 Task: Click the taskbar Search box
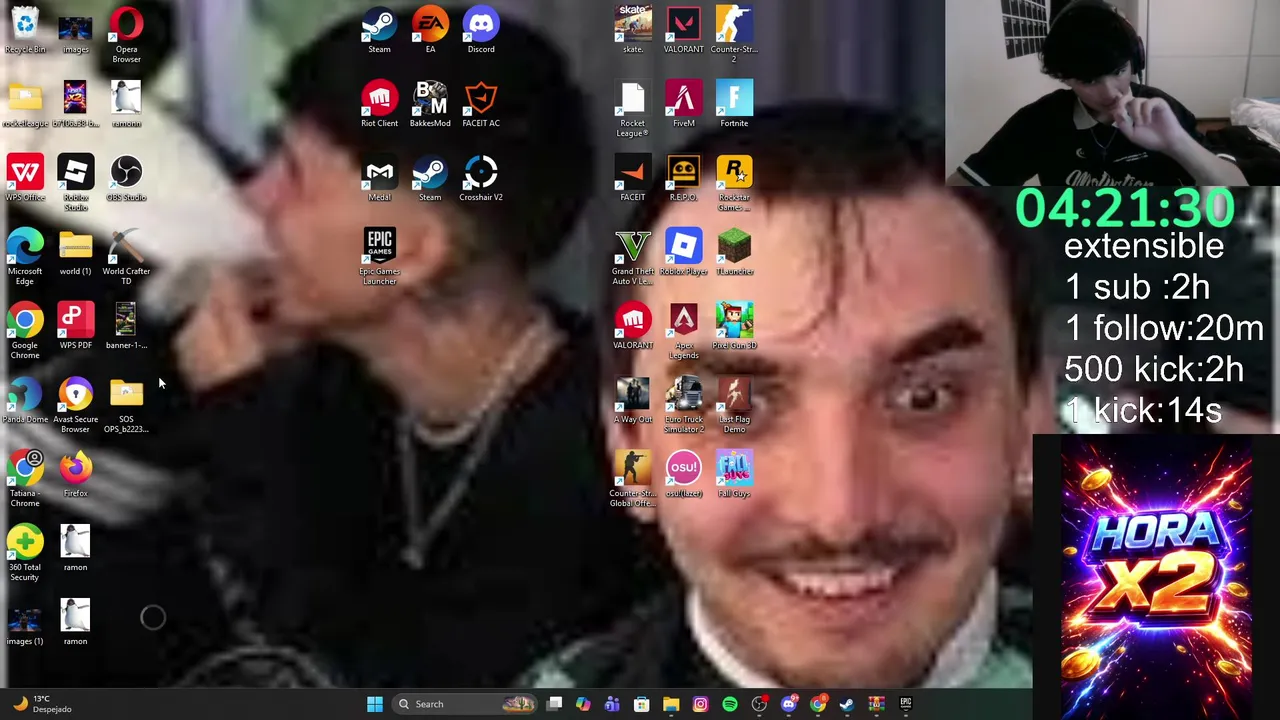coord(466,704)
